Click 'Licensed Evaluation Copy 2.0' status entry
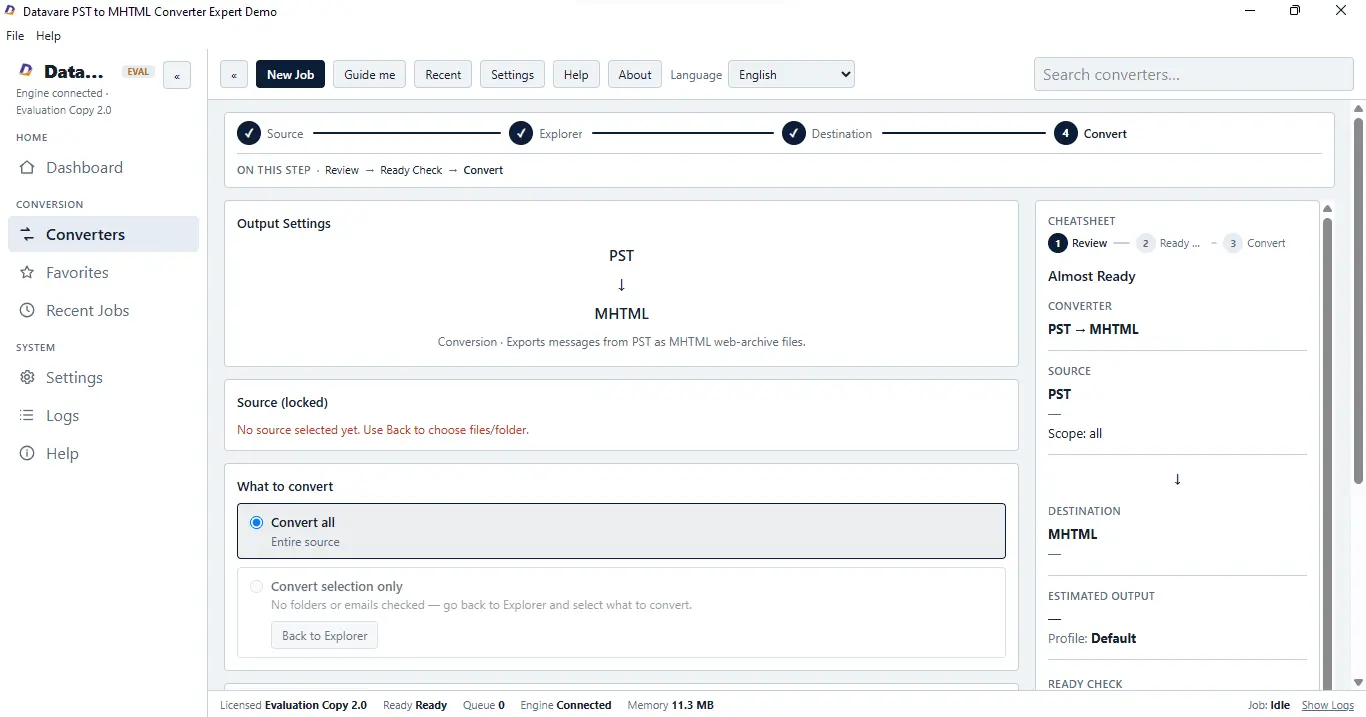 point(293,705)
